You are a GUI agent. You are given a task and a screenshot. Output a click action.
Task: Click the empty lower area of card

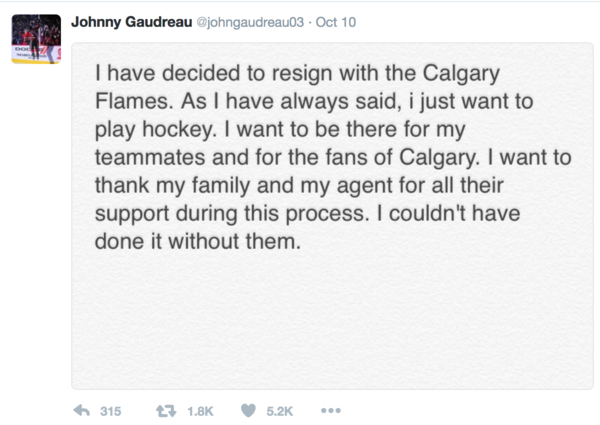coord(332,321)
